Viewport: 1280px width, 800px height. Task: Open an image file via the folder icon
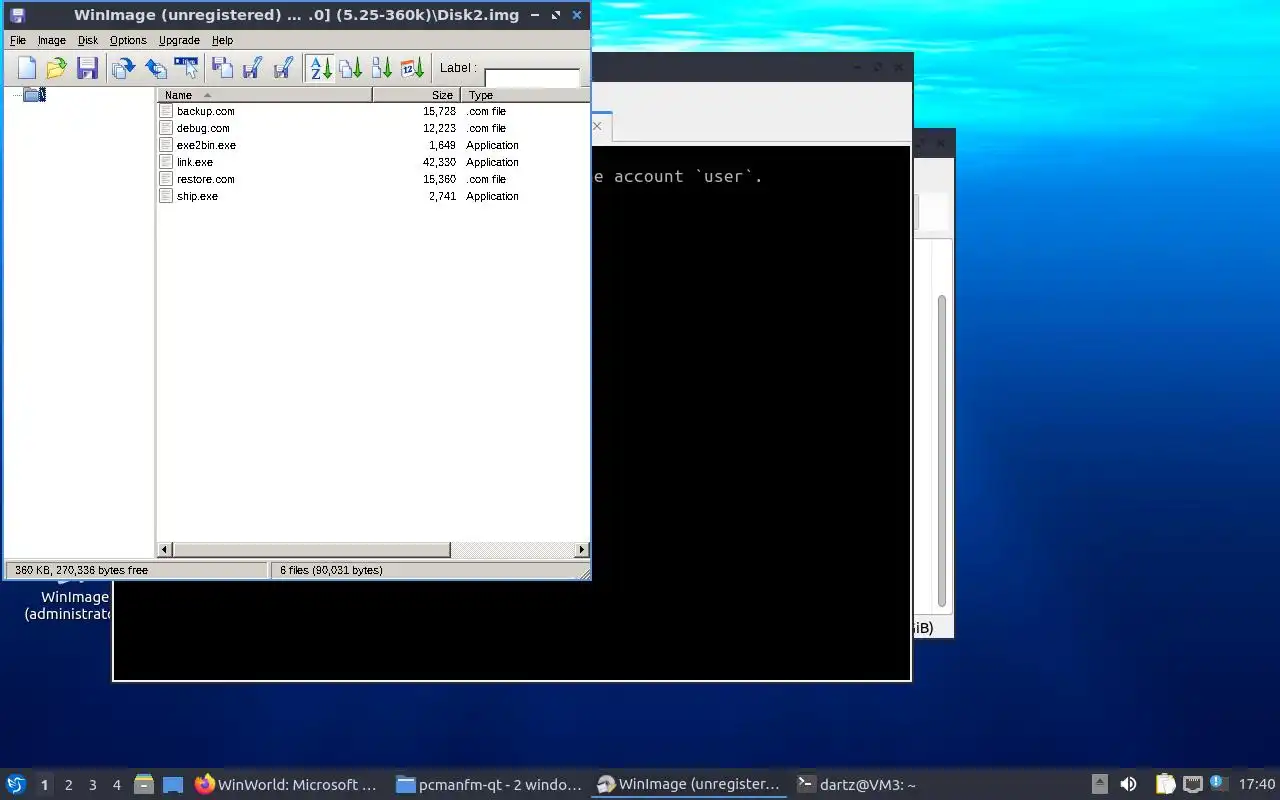(57, 68)
